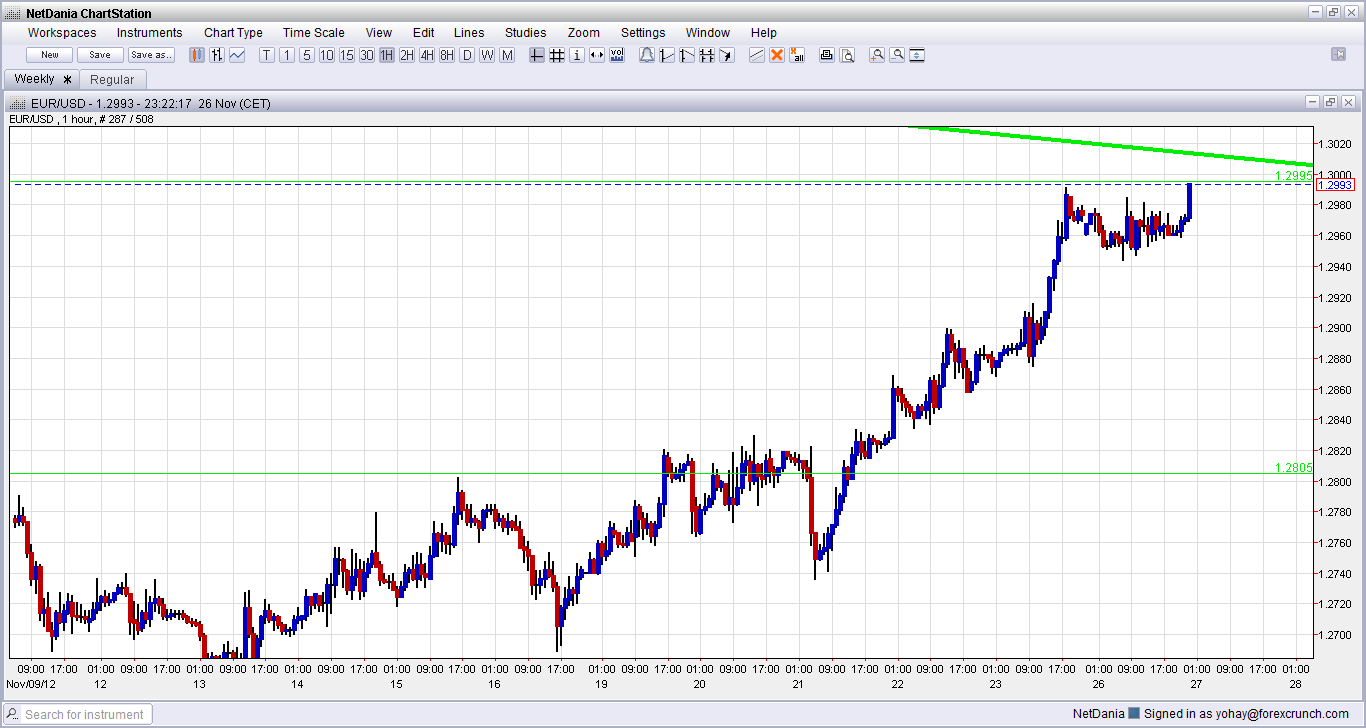This screenshot has width=1366, height=728.
Task: Click the Save as.. button
Action: 151,55
